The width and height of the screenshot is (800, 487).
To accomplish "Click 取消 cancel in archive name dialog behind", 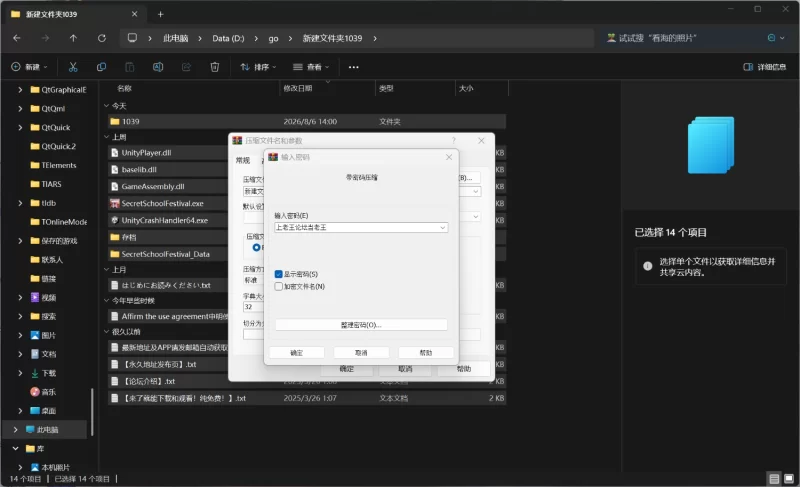I will click(x=405, y=369).
